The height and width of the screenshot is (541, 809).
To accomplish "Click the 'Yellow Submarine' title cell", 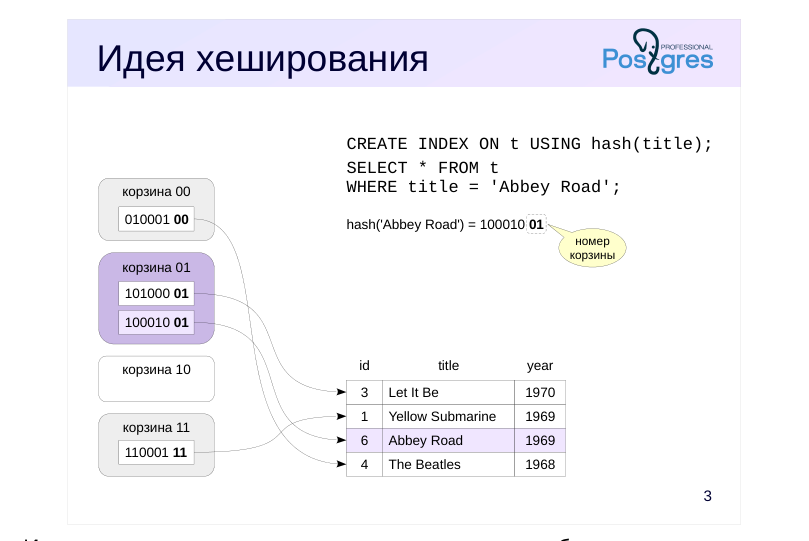I will point(448,416).
